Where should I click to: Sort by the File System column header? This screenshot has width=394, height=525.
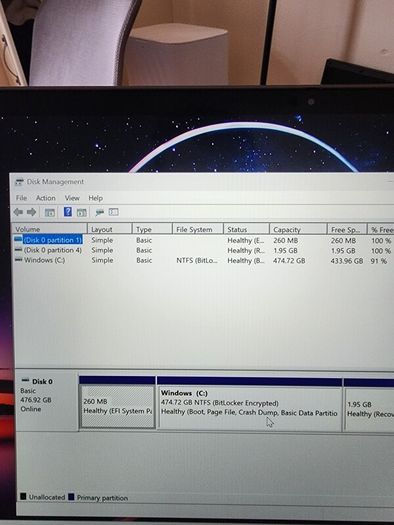198,229
